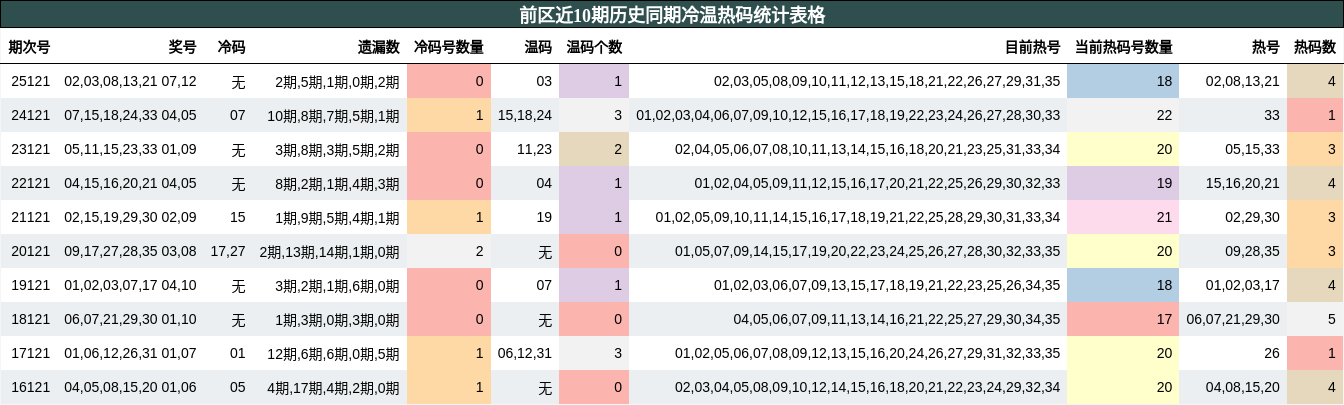1344x405 pixels.
Task: Click the 遗漏数 column header
Action: (x=379, y=47)
